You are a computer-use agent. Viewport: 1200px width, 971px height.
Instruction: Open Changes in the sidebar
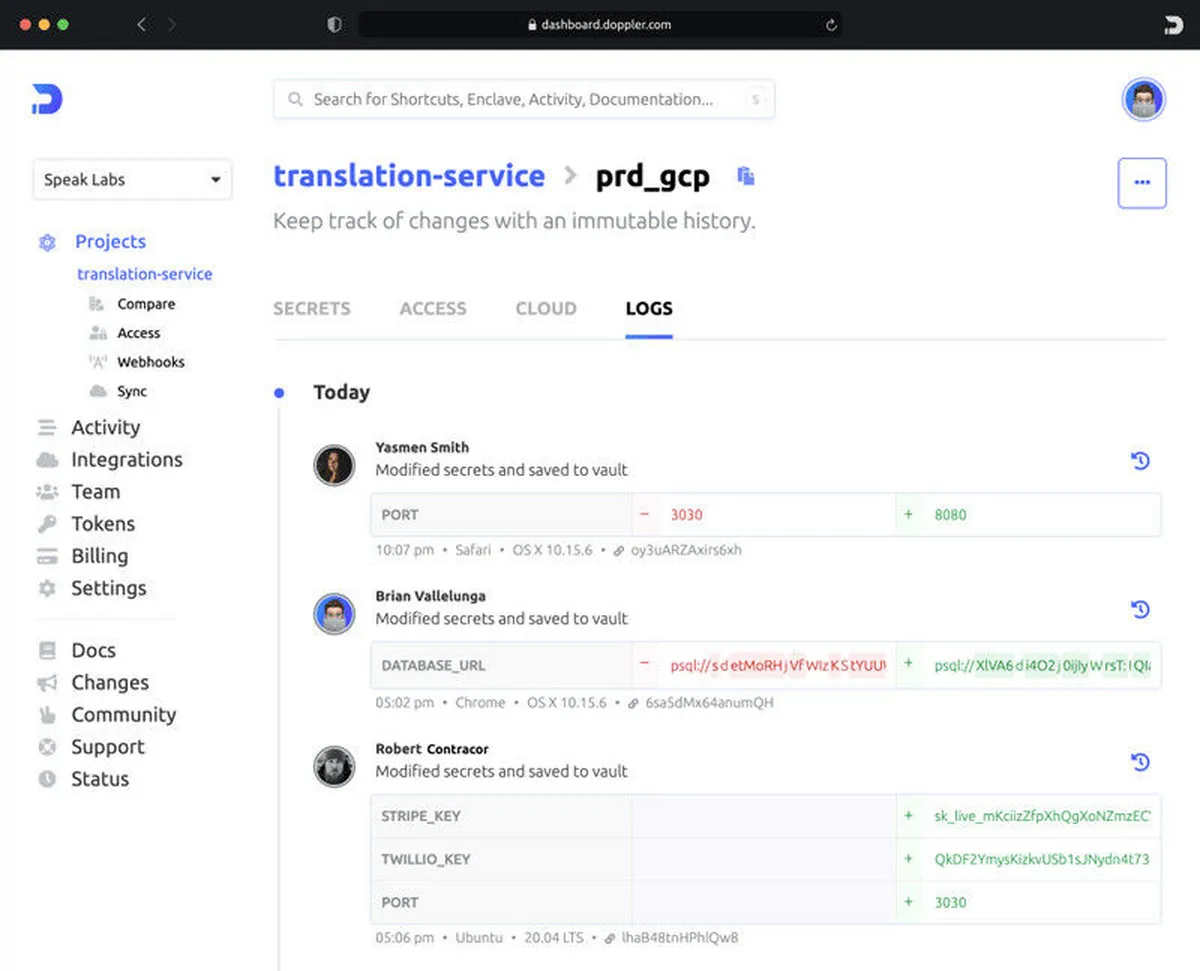[110, 683]
